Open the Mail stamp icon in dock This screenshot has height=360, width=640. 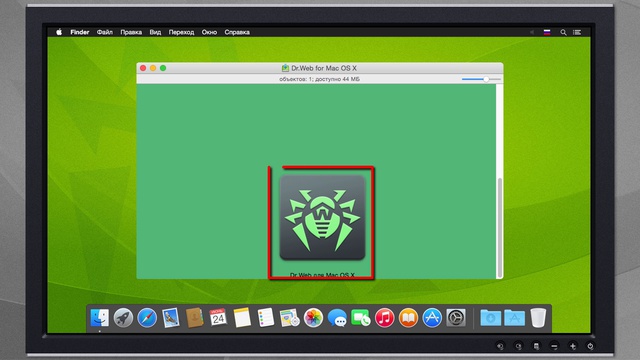click(x=171, y=318)
